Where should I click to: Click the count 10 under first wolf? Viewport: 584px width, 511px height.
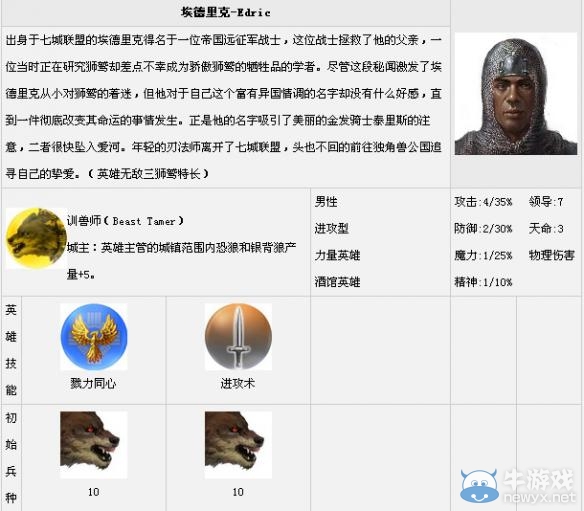(x=94, y=492)
